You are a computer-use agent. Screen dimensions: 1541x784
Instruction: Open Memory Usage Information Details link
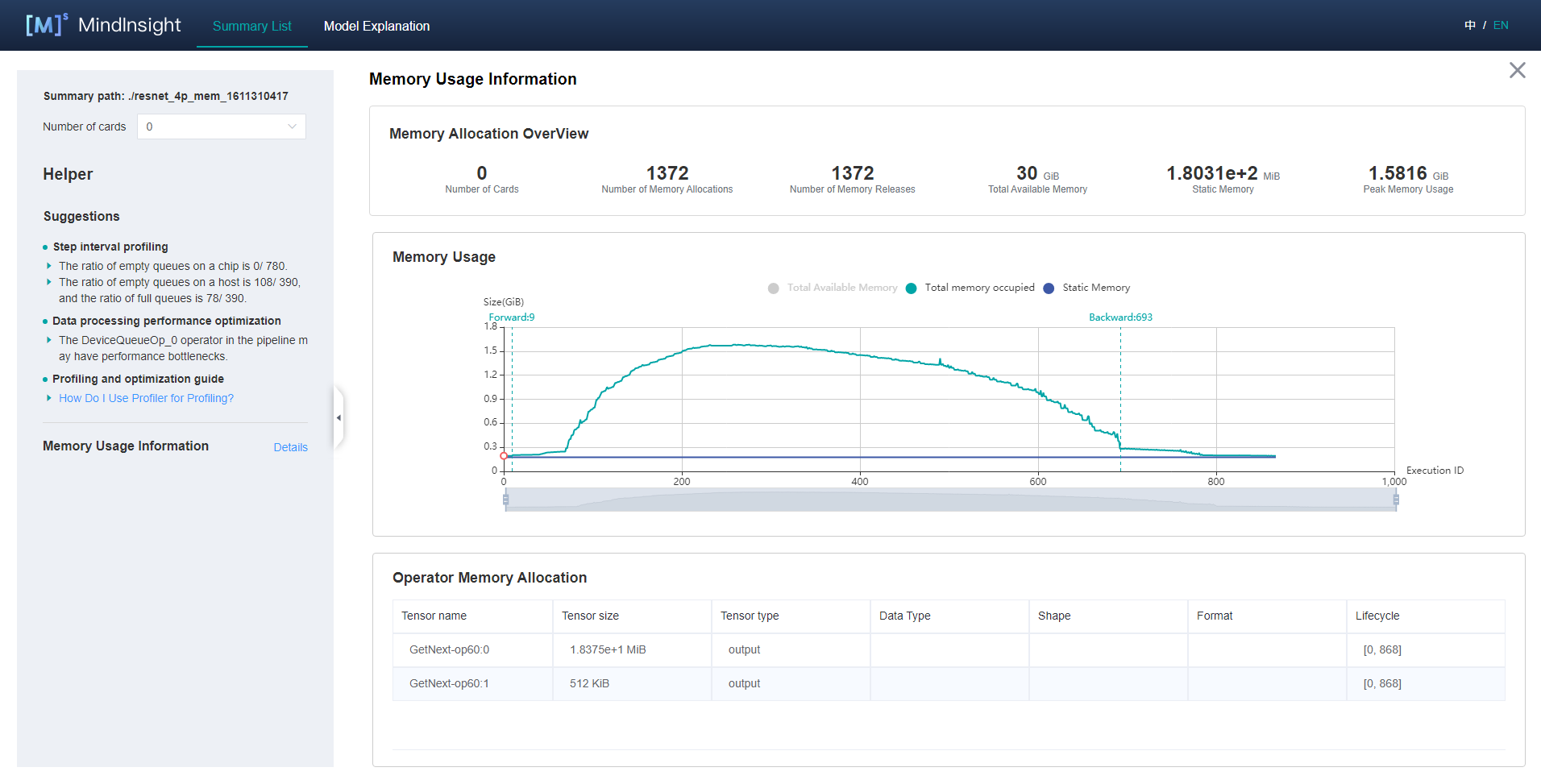tap(290, 447)
